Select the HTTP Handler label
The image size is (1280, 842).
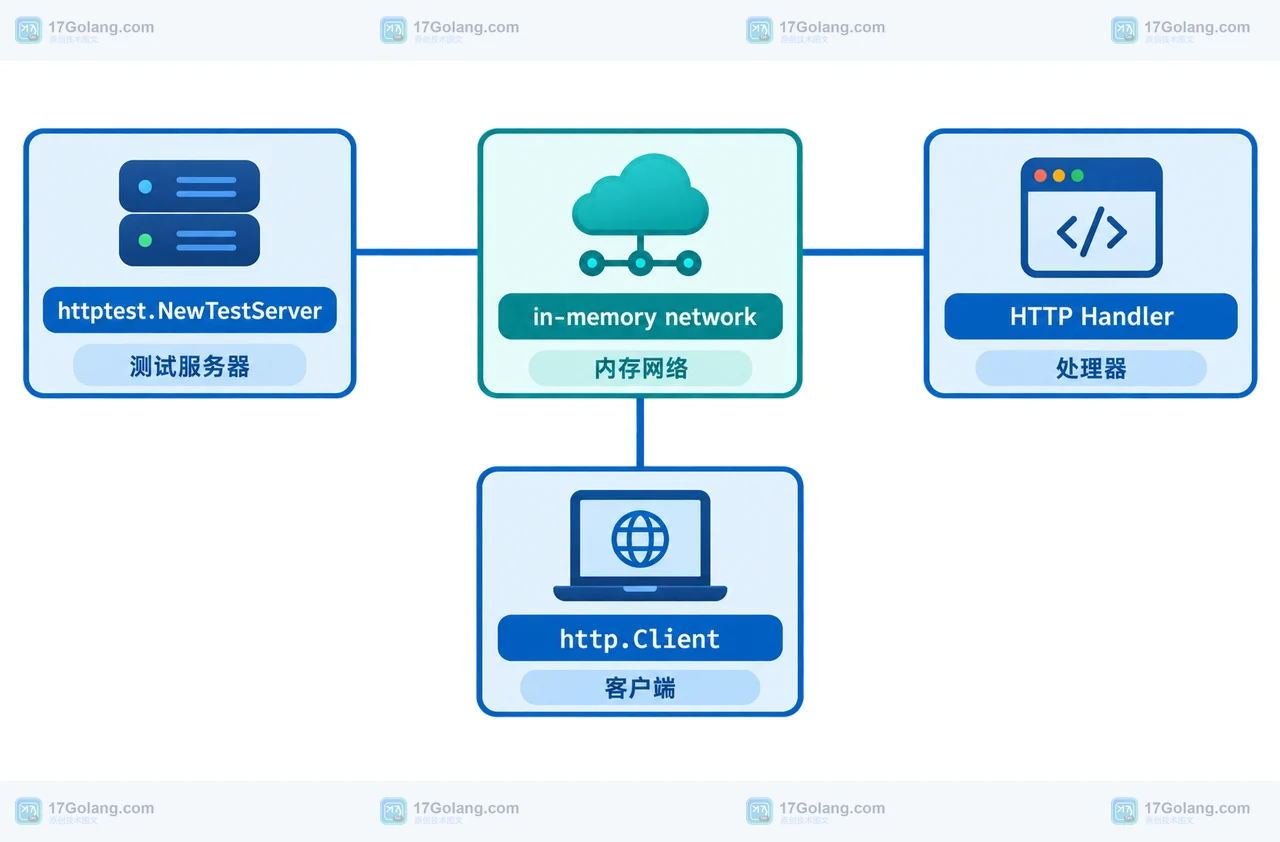pos(1091,317)
